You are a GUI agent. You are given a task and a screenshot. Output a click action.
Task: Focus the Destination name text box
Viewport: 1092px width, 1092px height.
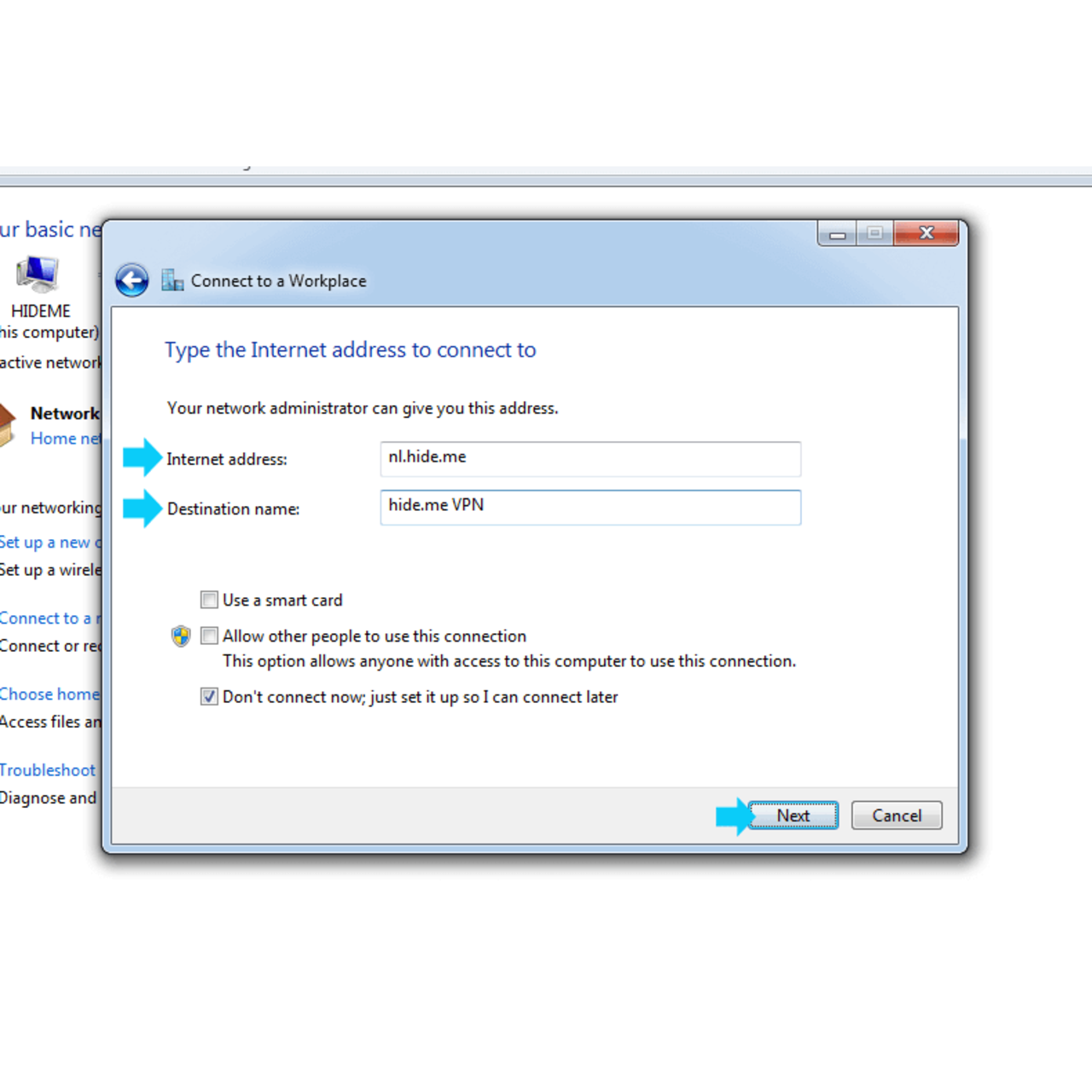tap(590, 507)
